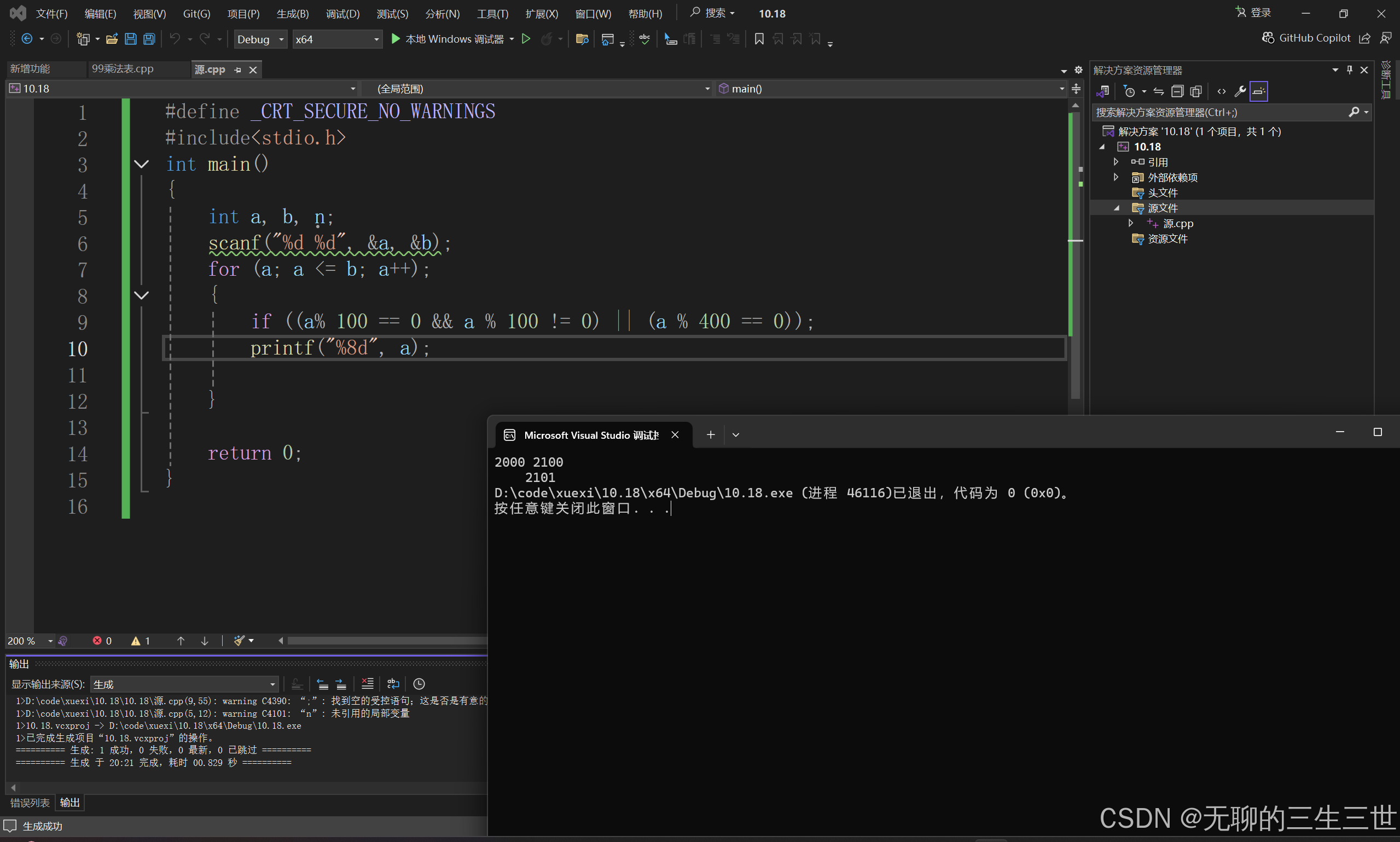Toggle the output timestamp clock icon
The width and height of the screenshot is (1400, 842).
pyautogui.click(x=419, y=684)
